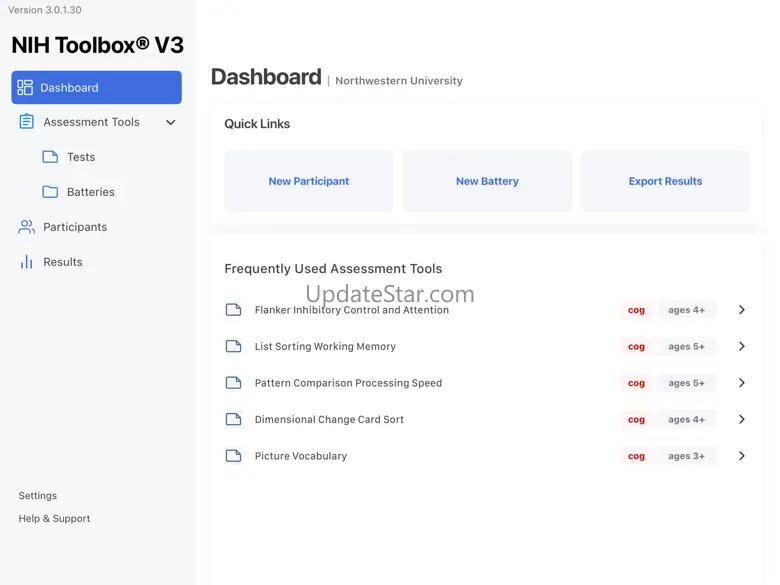Collapse the Assessment Tools chevron
Image resolution: width=780 pixels, height=585 pixels.
tap(171, 122)
